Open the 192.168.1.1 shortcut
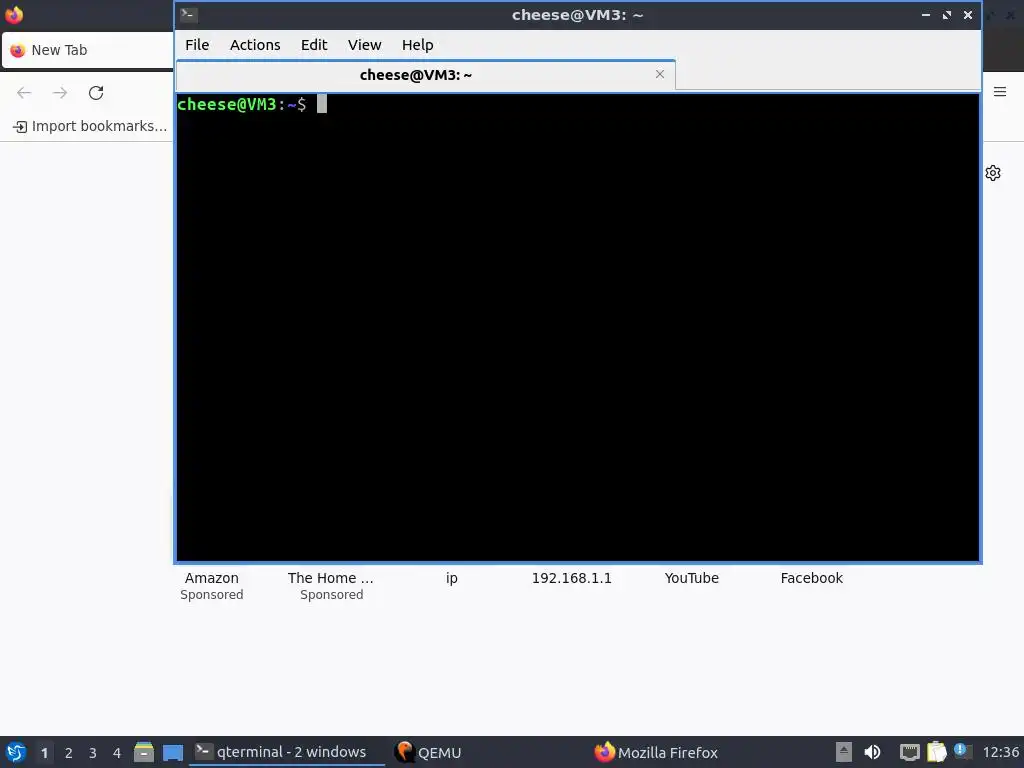The height and width of the screenshot is (768, 1024). 571,578
